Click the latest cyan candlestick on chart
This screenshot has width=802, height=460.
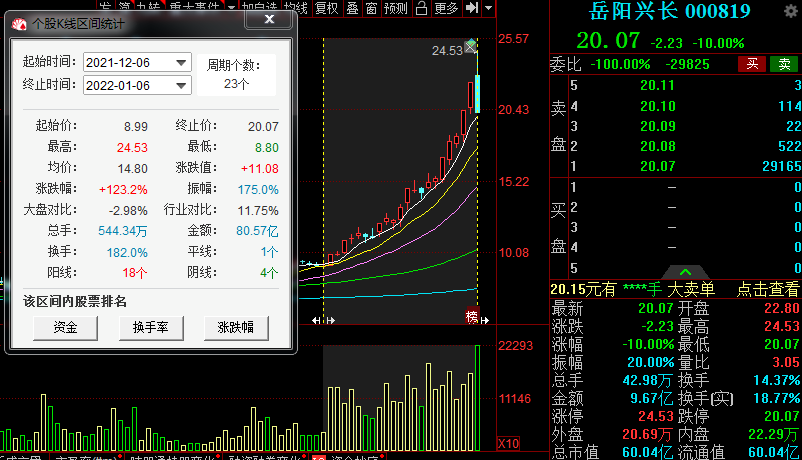point(477,94)
